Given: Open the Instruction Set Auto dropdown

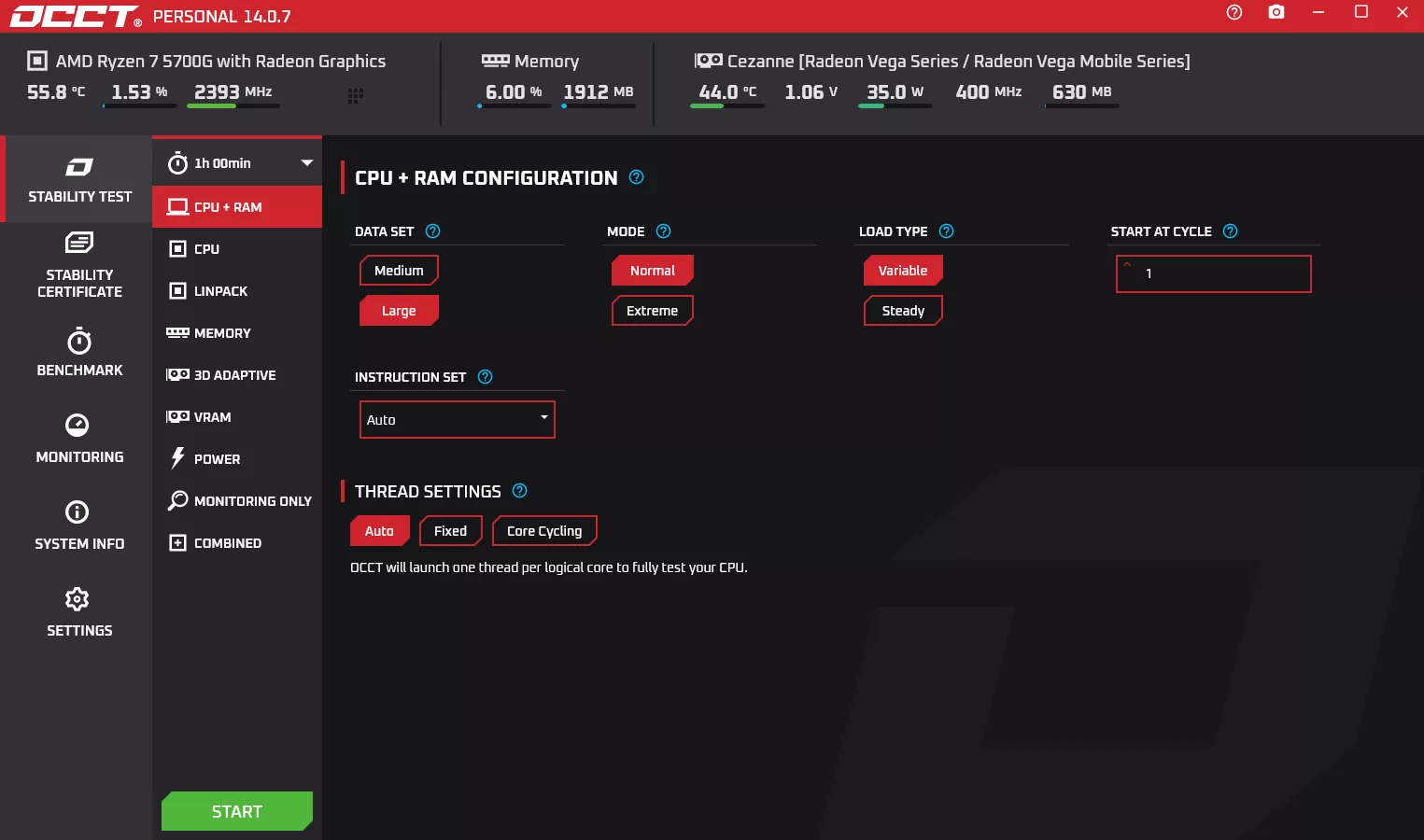Looking at the screenshot, I should (x=458, y=420).
